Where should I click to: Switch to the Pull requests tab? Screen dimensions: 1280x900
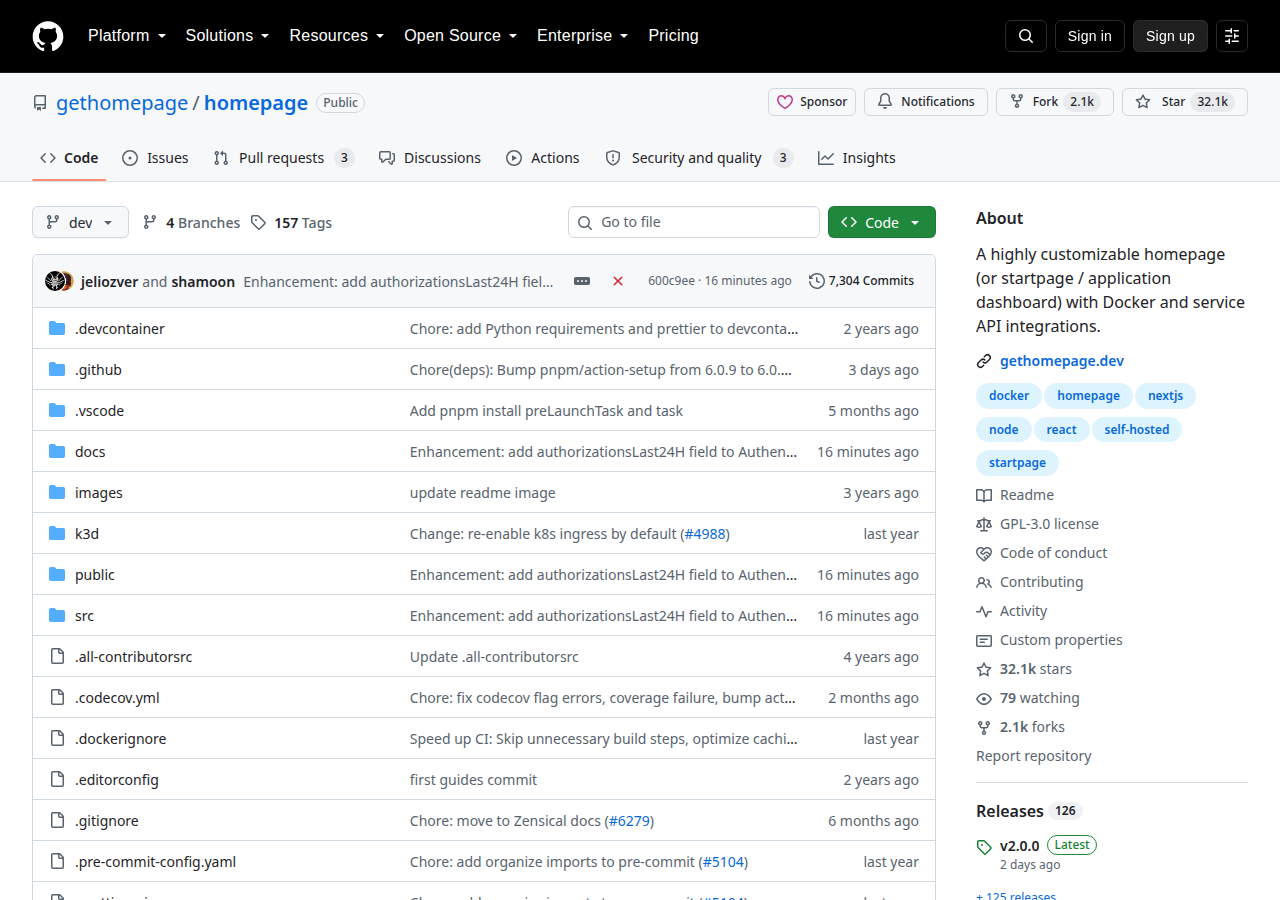283,158
